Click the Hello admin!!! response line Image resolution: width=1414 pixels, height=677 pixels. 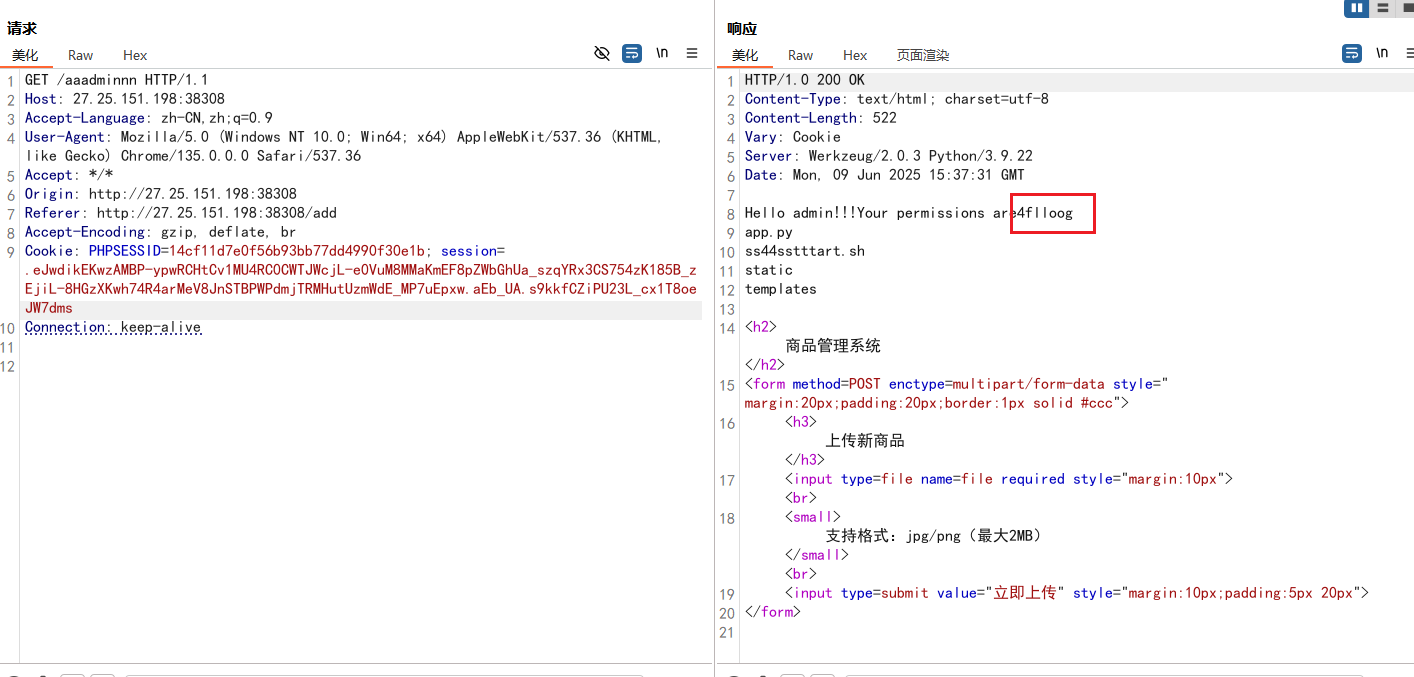click(x=908, y=213)
